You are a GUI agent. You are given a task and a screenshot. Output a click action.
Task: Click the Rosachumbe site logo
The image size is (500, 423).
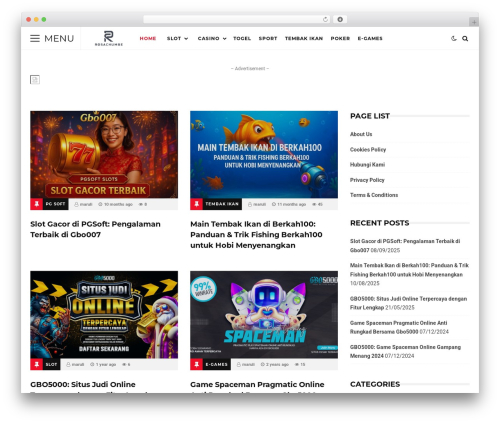(109, 38)
